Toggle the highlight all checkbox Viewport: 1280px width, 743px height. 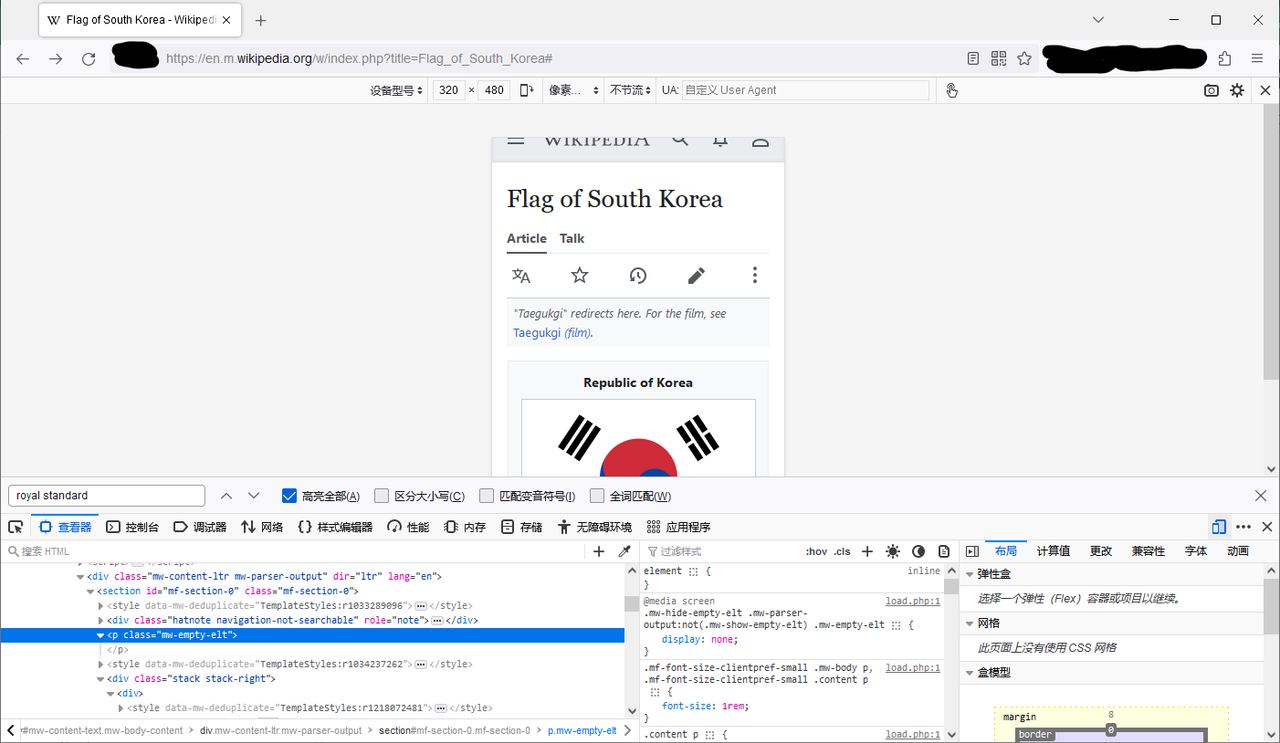coord(290,495)
